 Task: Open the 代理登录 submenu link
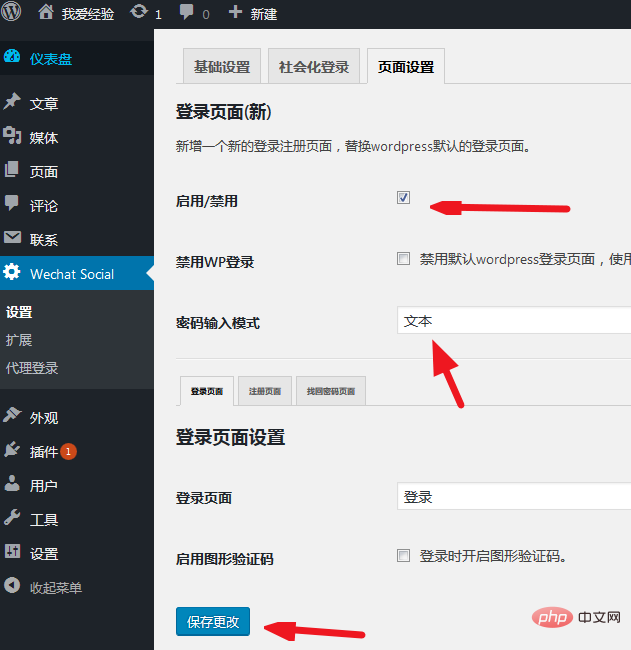(32, 368)
